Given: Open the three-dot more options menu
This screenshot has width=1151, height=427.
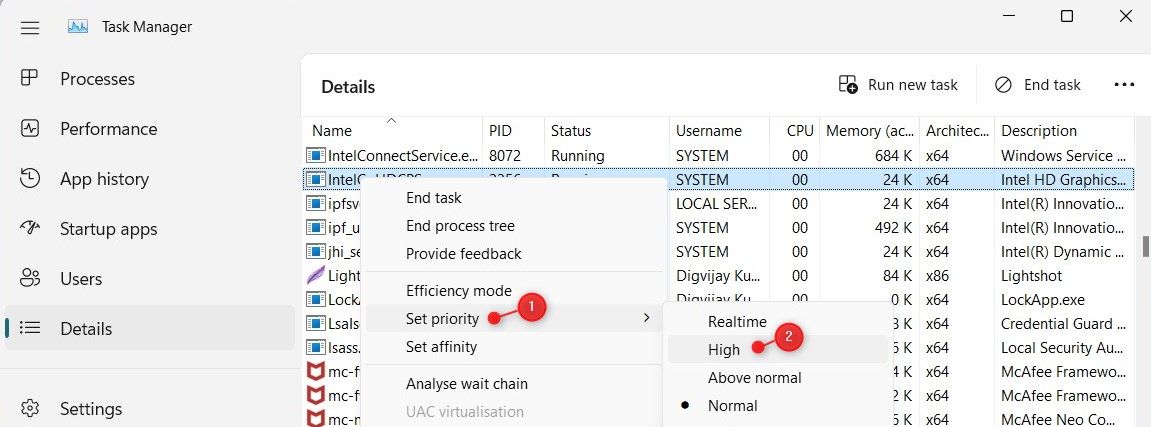Looking at the screenshot, I should (x=1124, y=84).
